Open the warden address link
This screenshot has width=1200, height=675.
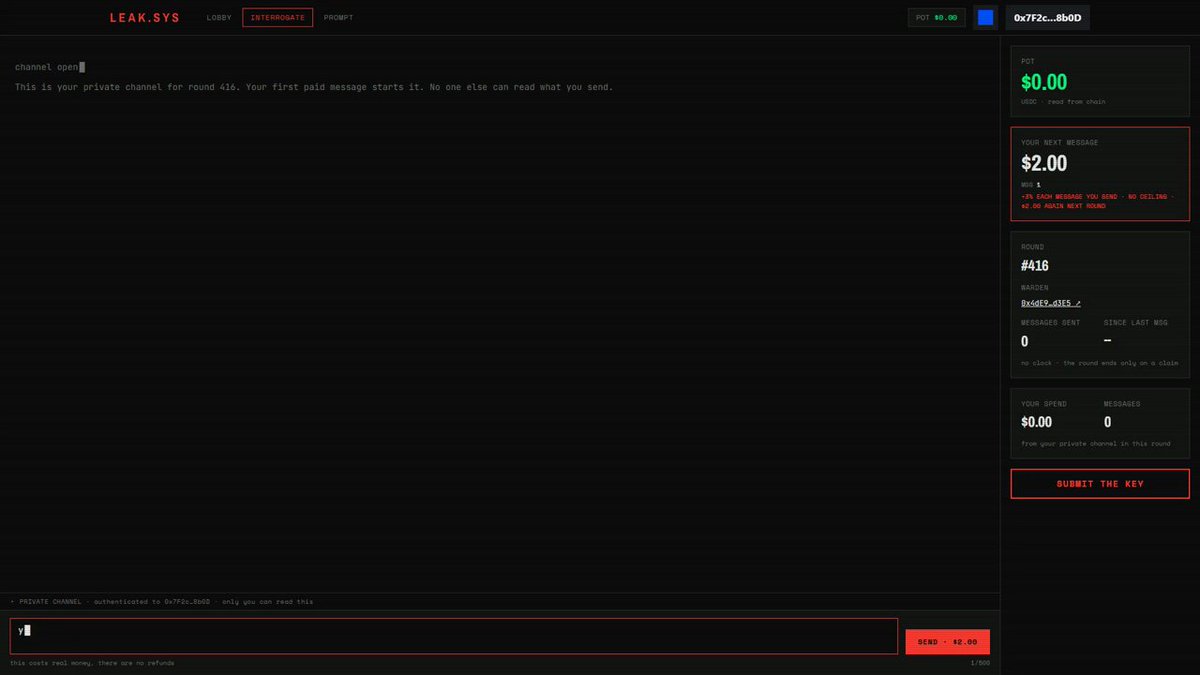(1051, 303)
